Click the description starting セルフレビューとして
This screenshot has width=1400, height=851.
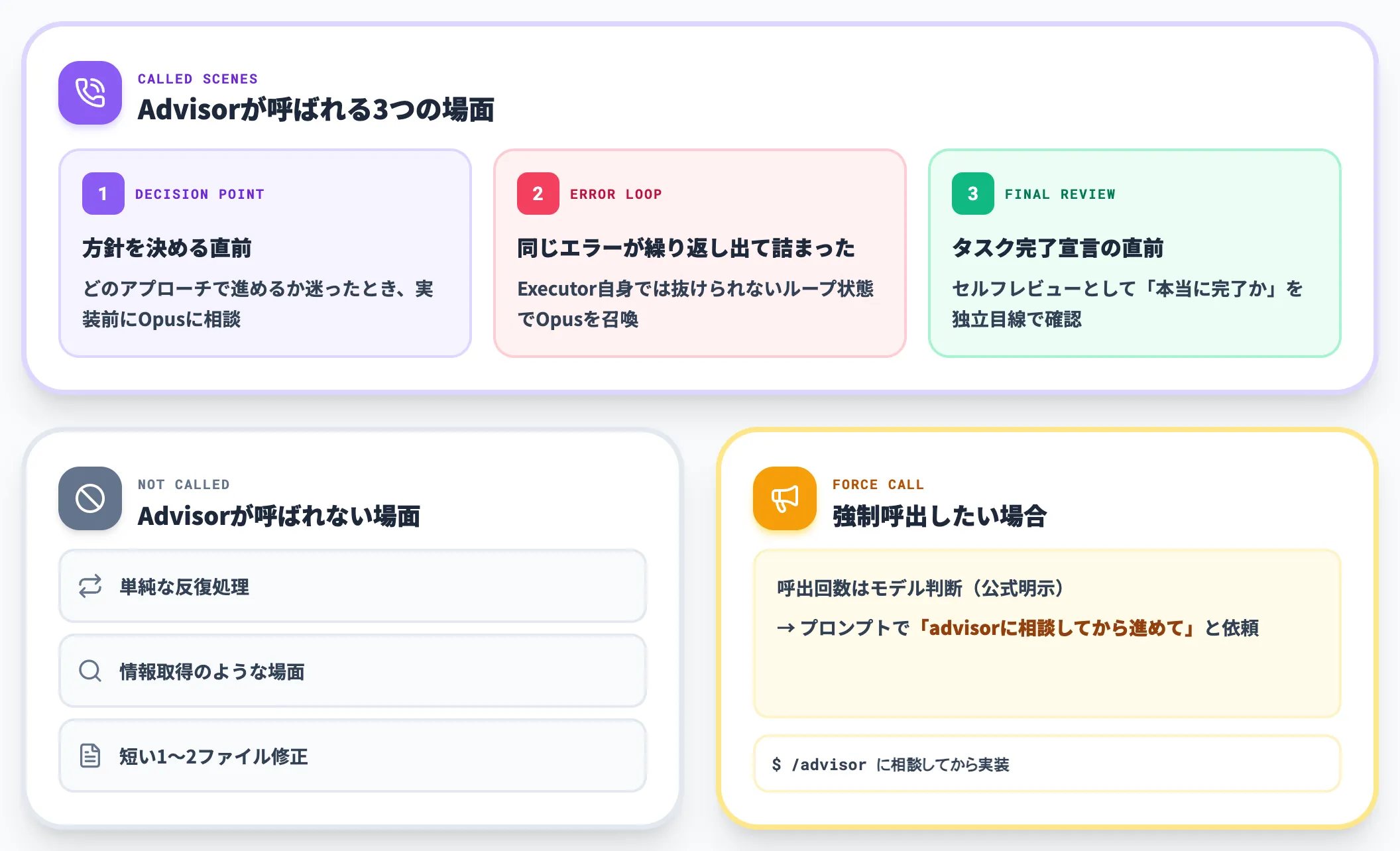[1128, 304]
